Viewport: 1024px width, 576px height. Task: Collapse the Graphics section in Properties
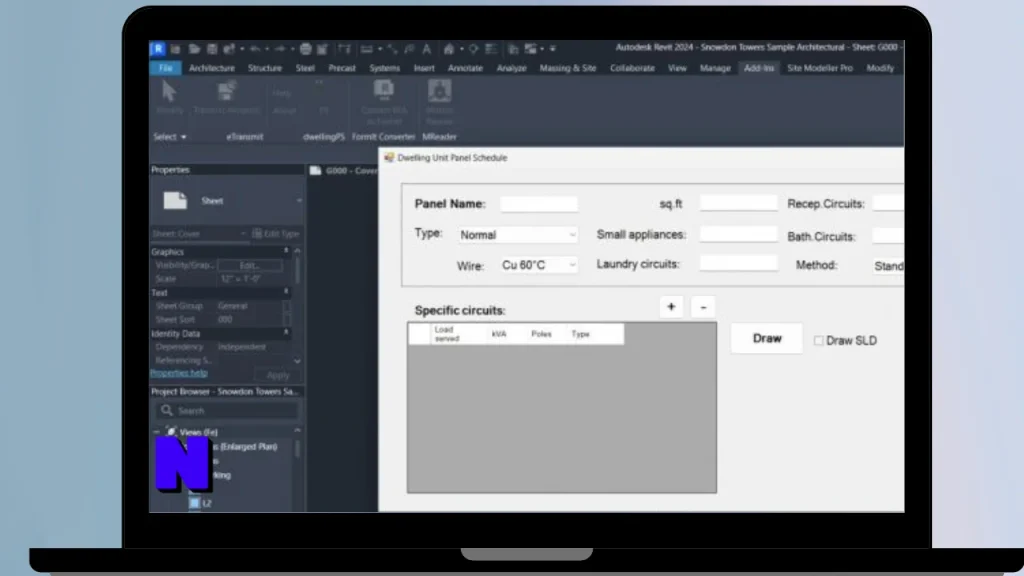click(x=286, y=251)
